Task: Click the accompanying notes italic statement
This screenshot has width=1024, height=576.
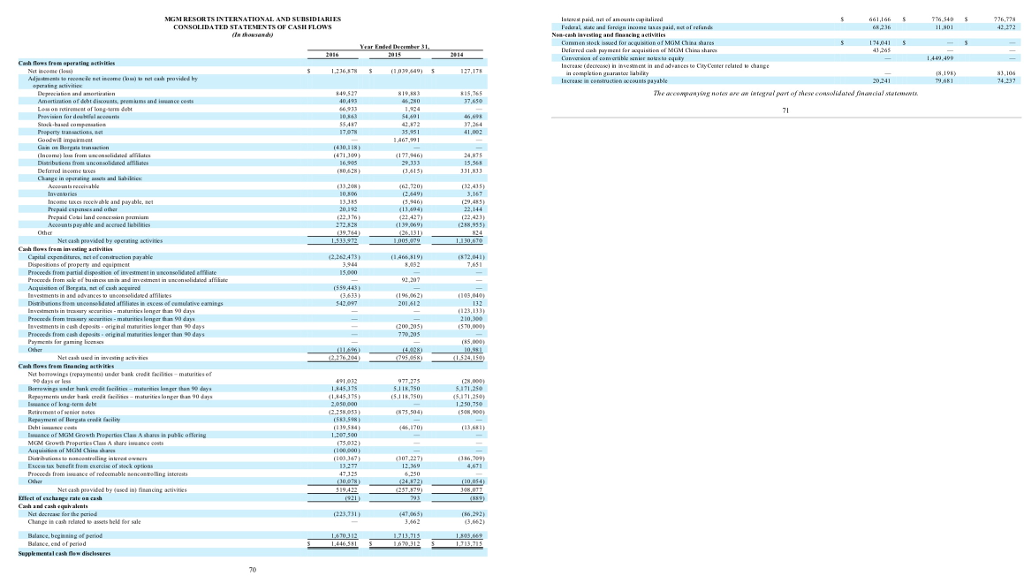Action: pos(783,92)
